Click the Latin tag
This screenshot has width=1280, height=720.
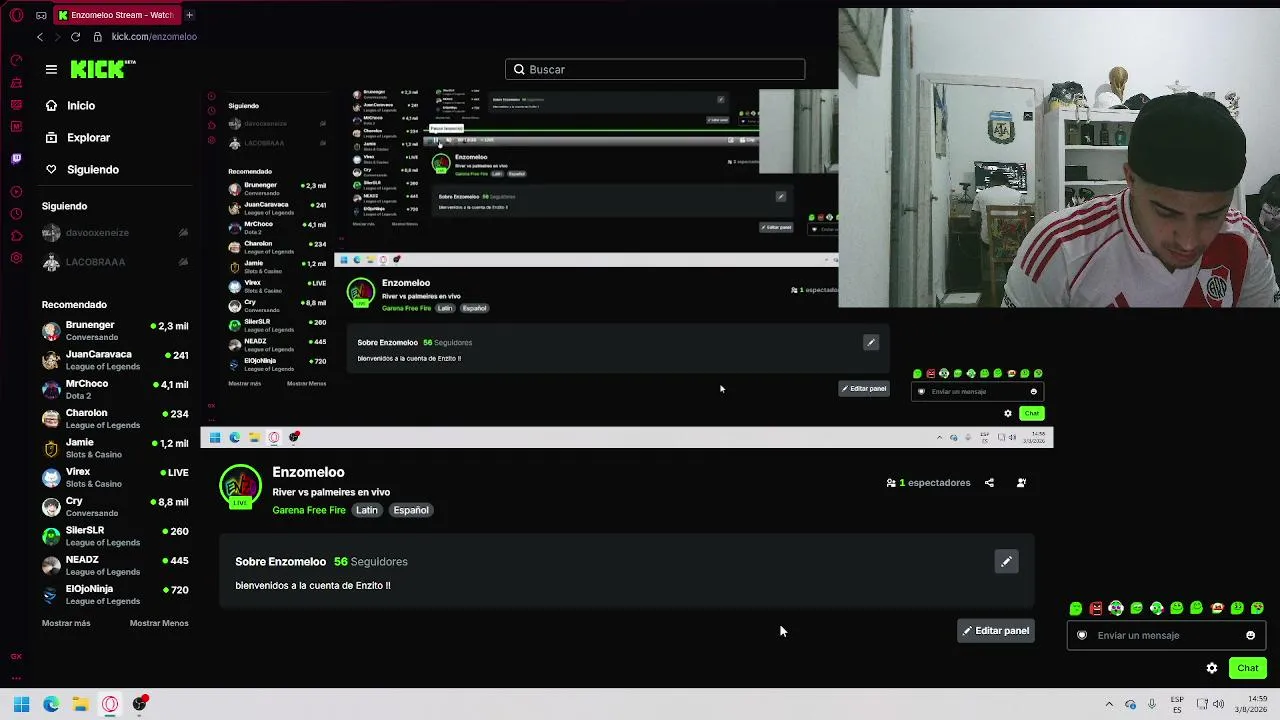tap(367, 510)
